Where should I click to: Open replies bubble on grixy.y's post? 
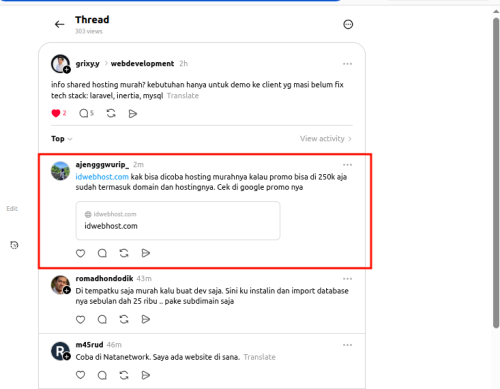pyautogui.click(x=83, y=113)
